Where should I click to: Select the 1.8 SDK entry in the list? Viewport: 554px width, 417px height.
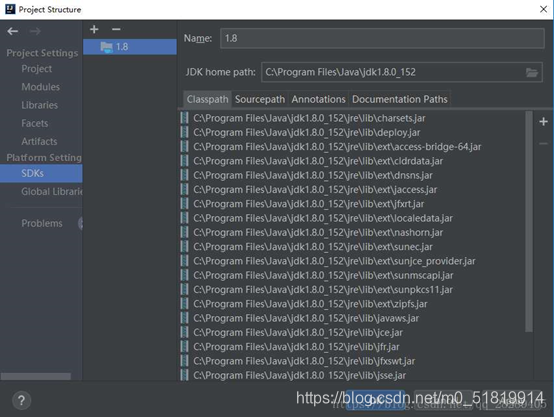pos(130,47)
